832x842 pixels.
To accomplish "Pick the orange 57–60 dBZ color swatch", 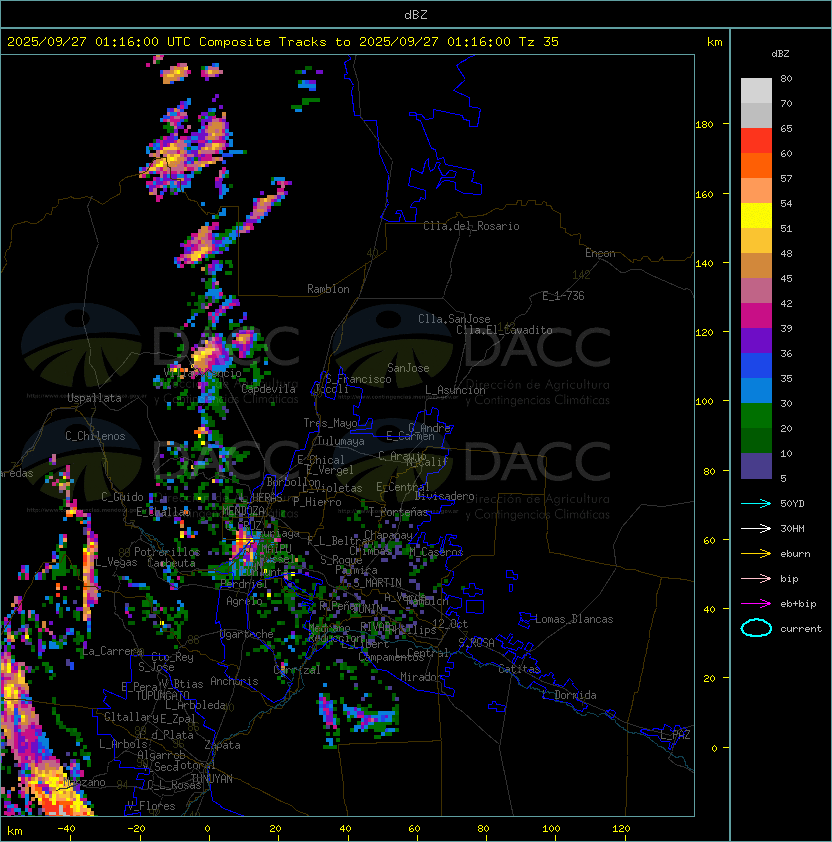I will click(756, 165).
